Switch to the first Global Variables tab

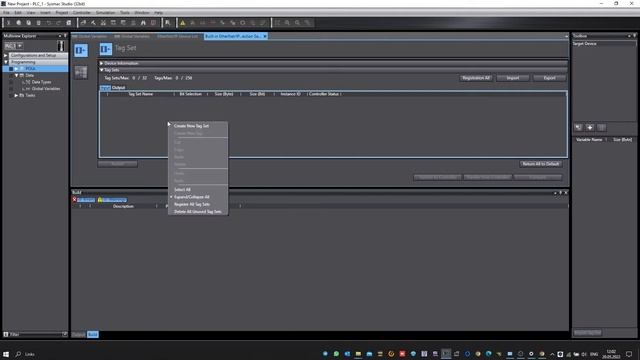coord(90,36)
